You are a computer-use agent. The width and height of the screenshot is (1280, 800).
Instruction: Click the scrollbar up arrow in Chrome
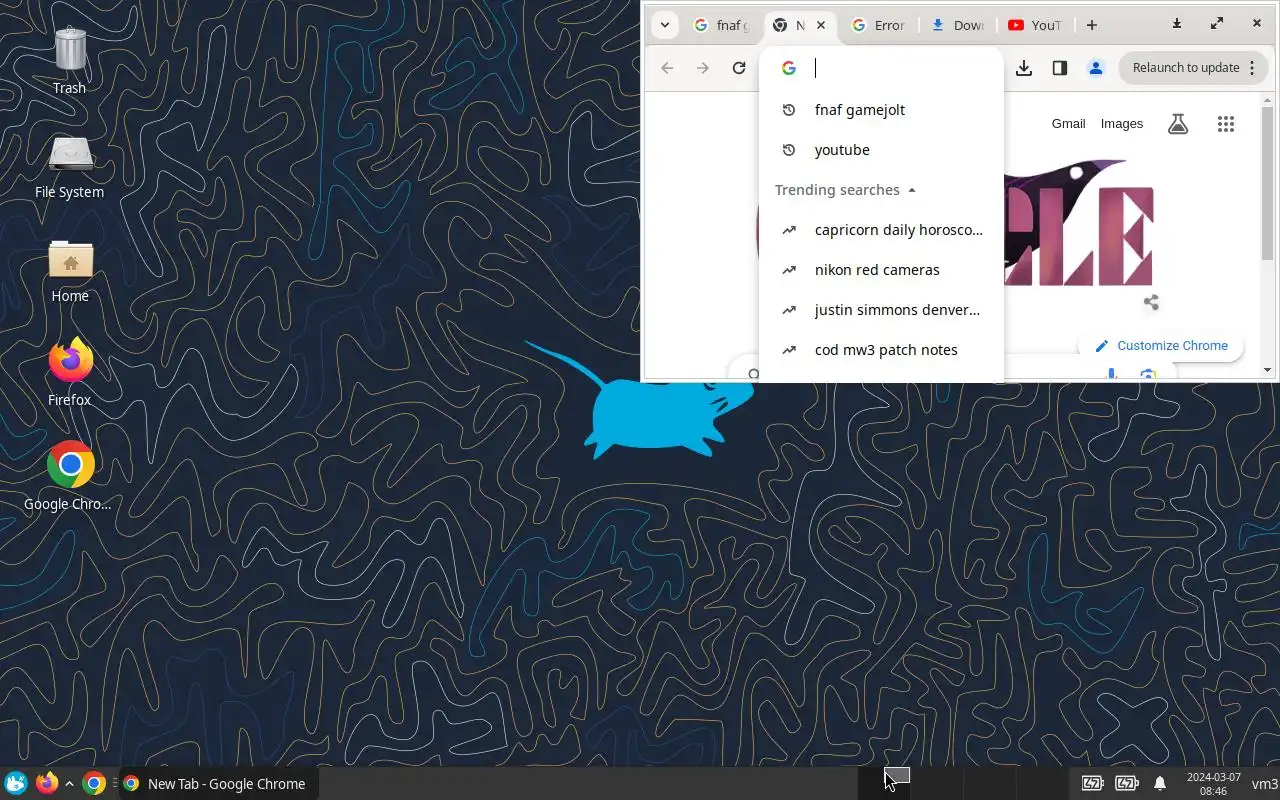pos(1268,99)
